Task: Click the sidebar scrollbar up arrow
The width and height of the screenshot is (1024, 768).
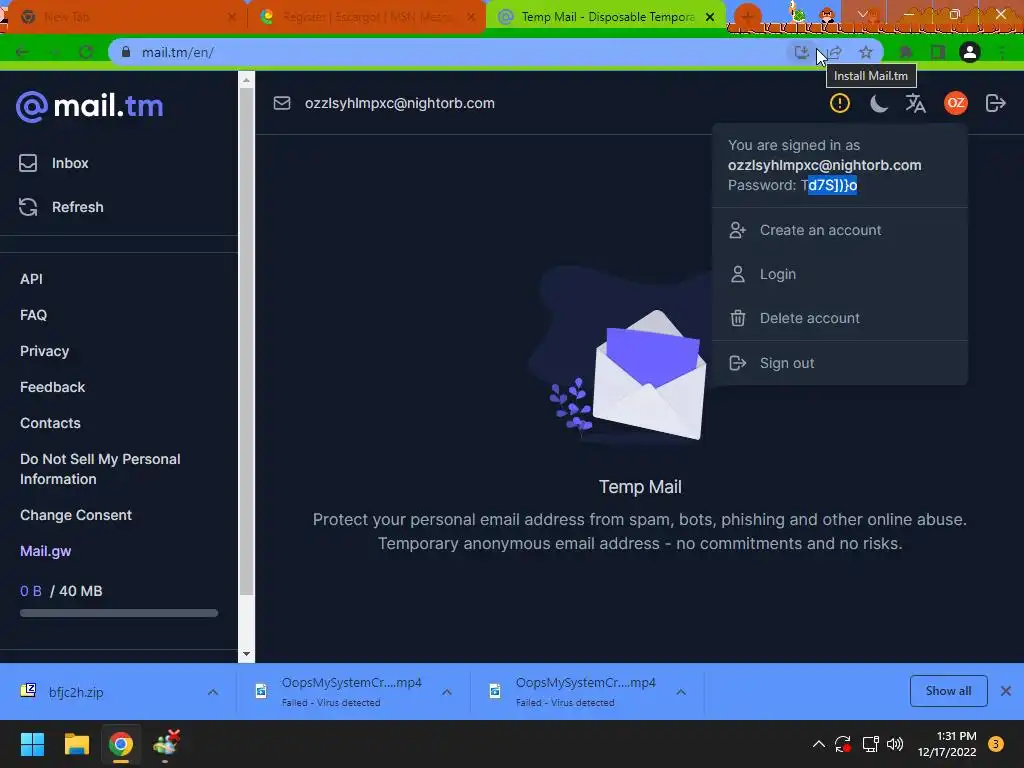Action: [x=246, y=80]
